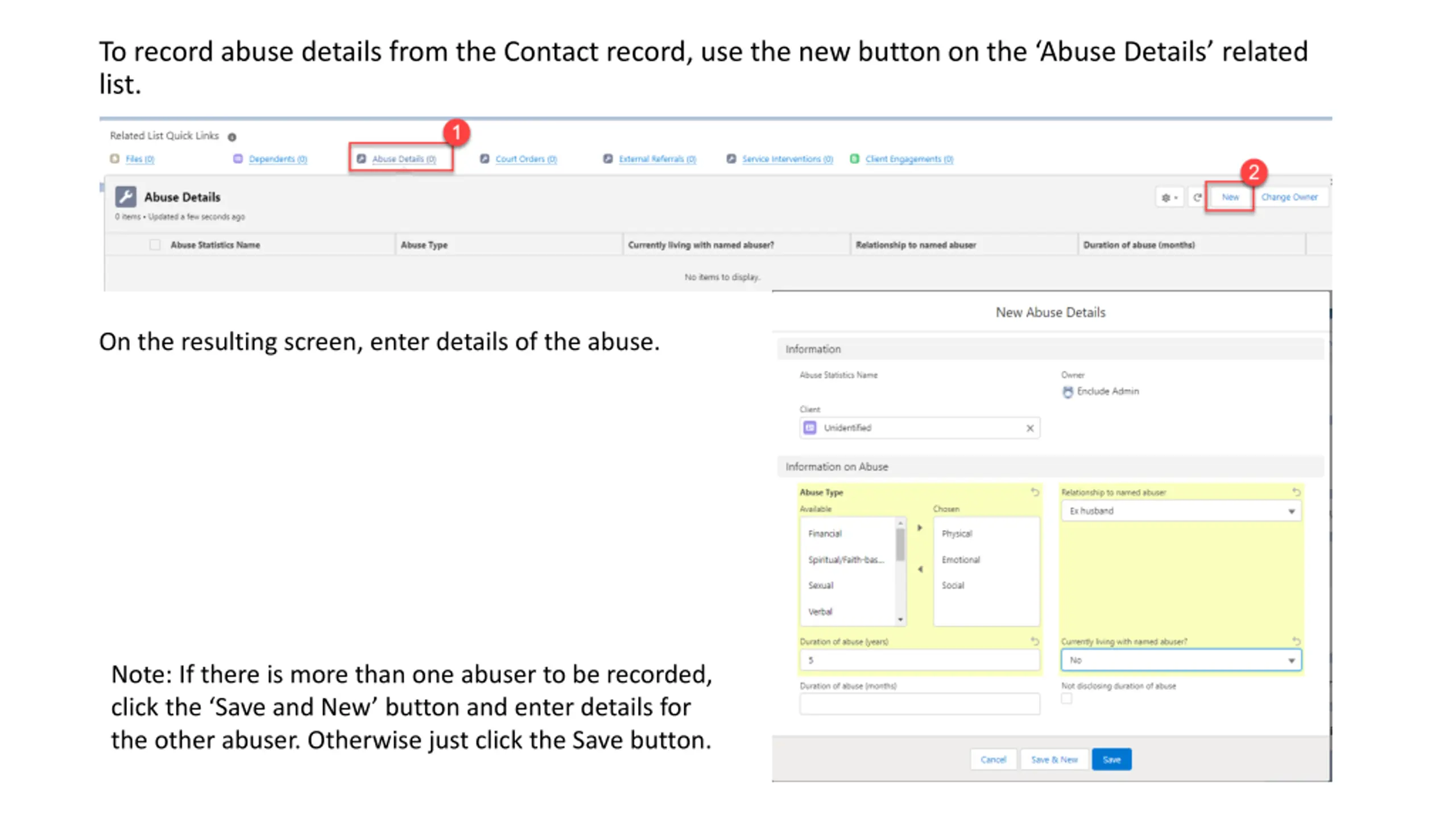
Task: Open the Abuse Details (0) quick link
Action: pyautogui.click(x=404, y=159)
